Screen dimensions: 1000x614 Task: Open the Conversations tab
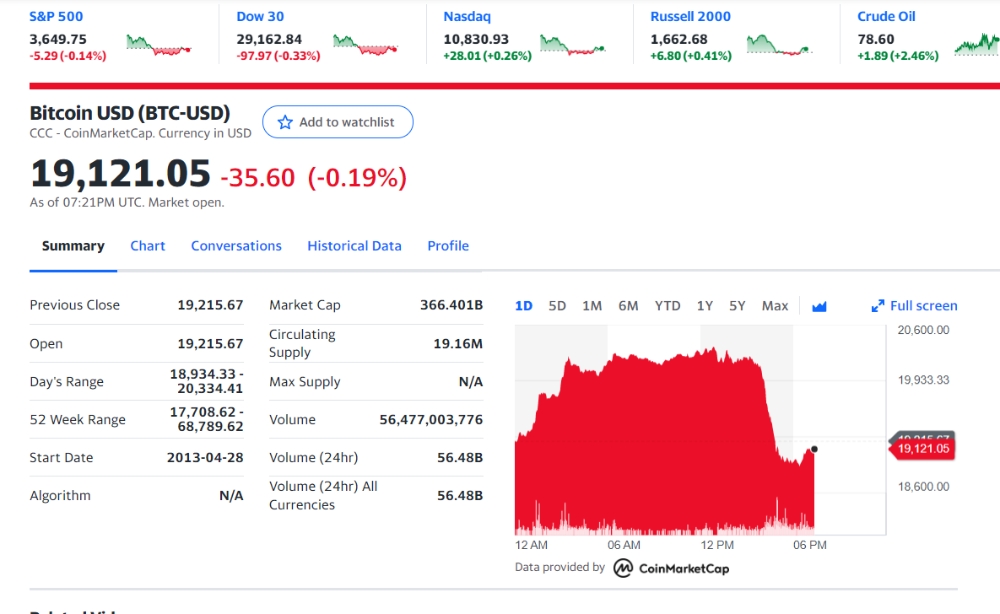coord(236,246)
